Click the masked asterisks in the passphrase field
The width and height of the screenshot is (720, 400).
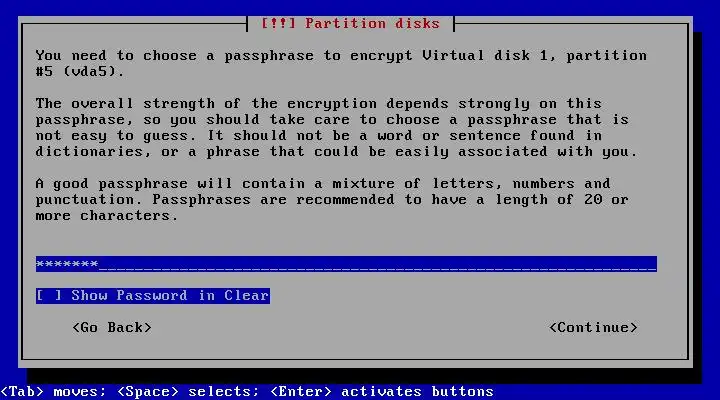pyautogui.click(x=67, y=264)
